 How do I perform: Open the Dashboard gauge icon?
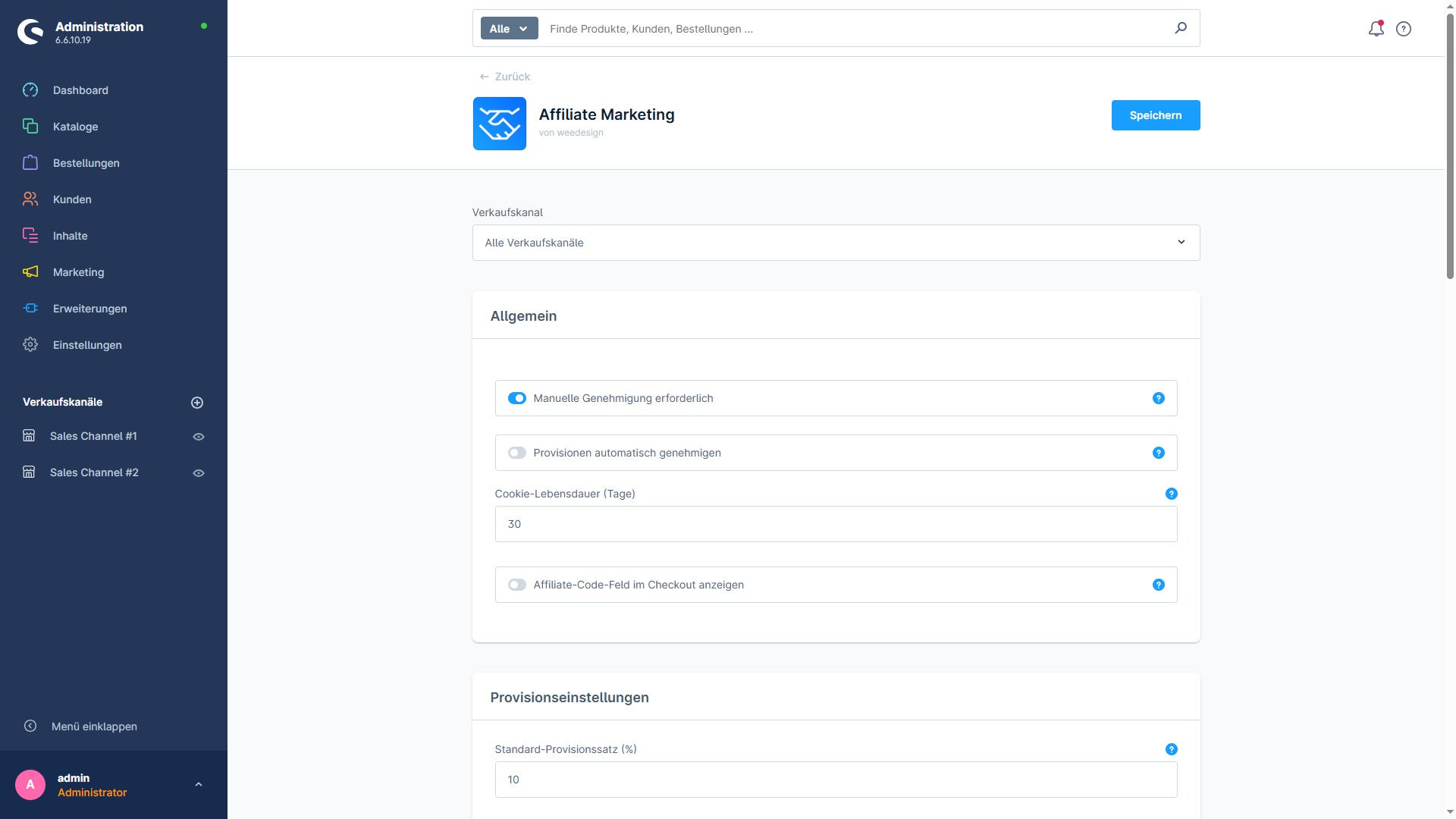pos(30,90)
